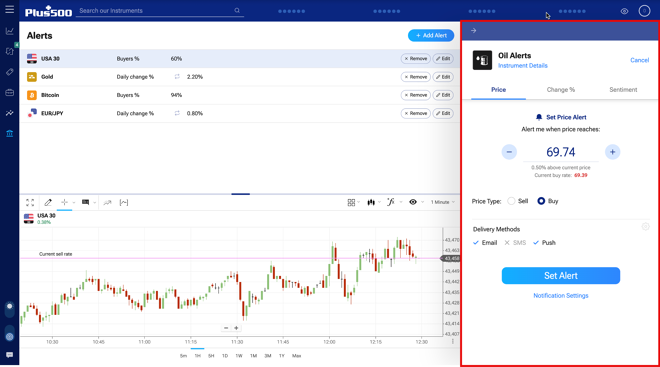This screenshot has width=660, height=367.
Task: Select the Sell price type radio button
Action: point(511,201)
